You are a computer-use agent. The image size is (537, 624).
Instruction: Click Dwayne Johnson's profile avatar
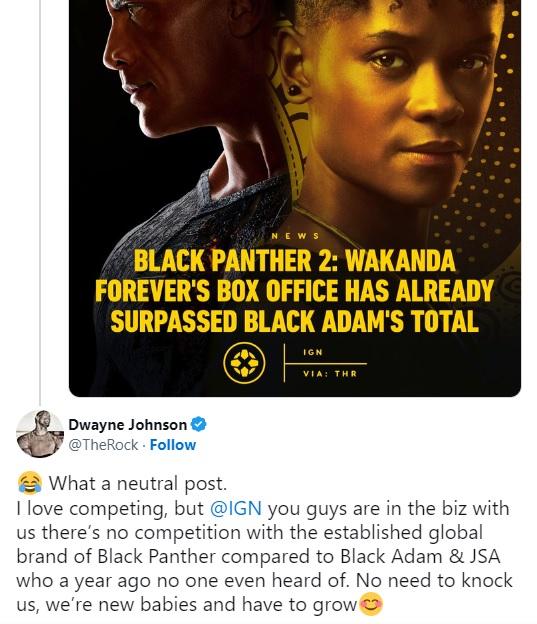click(40, 434)
